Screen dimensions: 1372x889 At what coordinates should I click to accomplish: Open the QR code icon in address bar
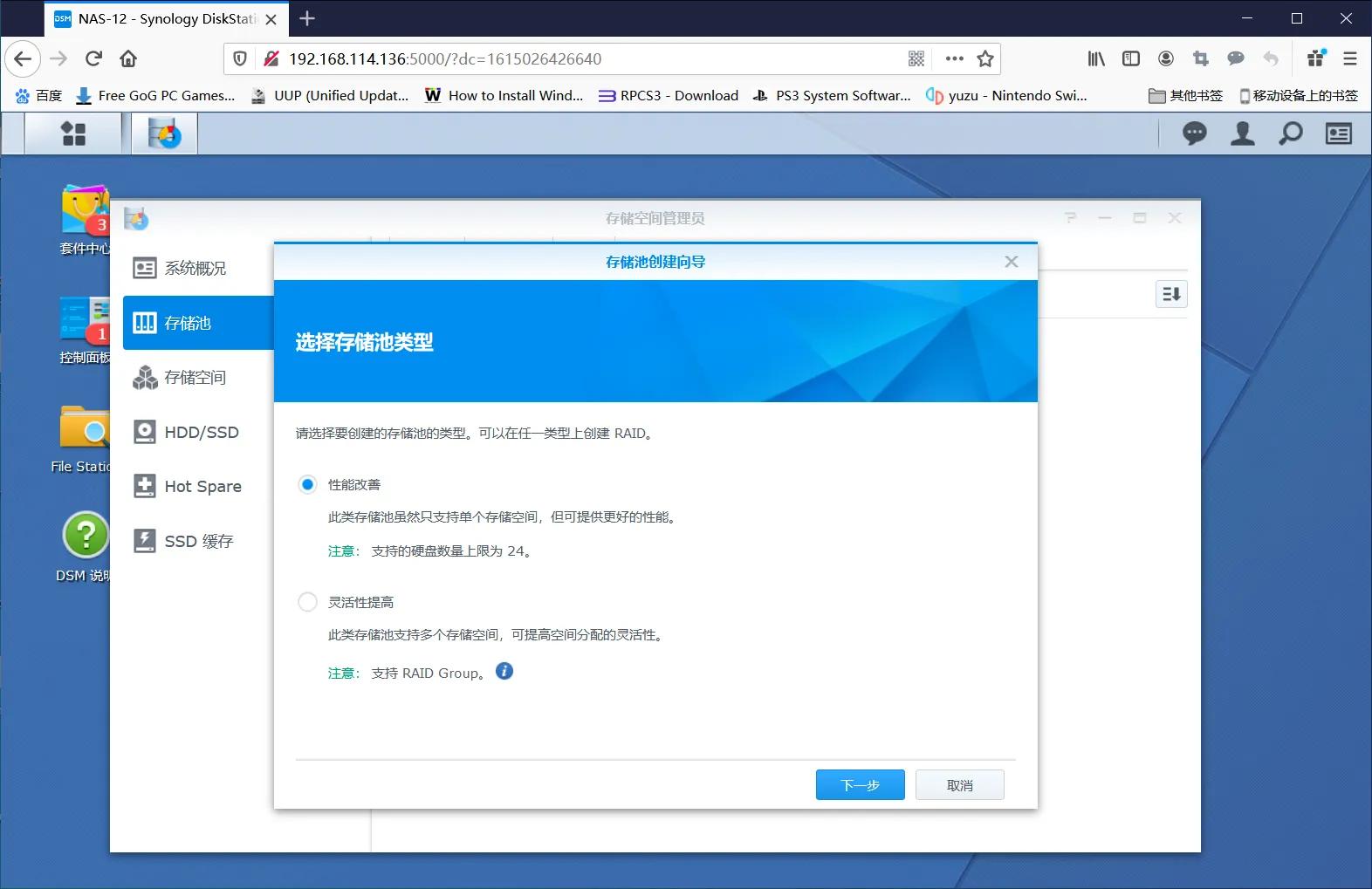916,58
